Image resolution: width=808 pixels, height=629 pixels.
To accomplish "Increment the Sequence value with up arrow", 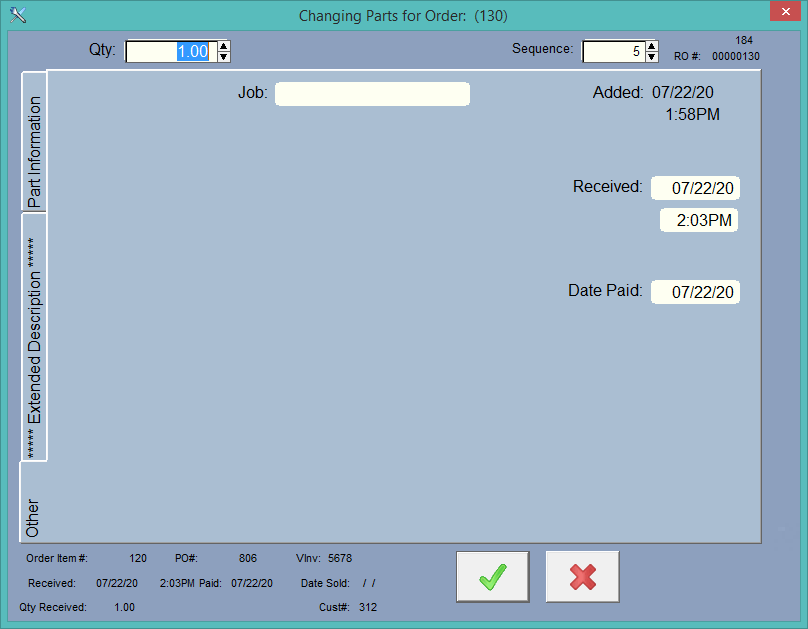I will (x=652, y=46).
